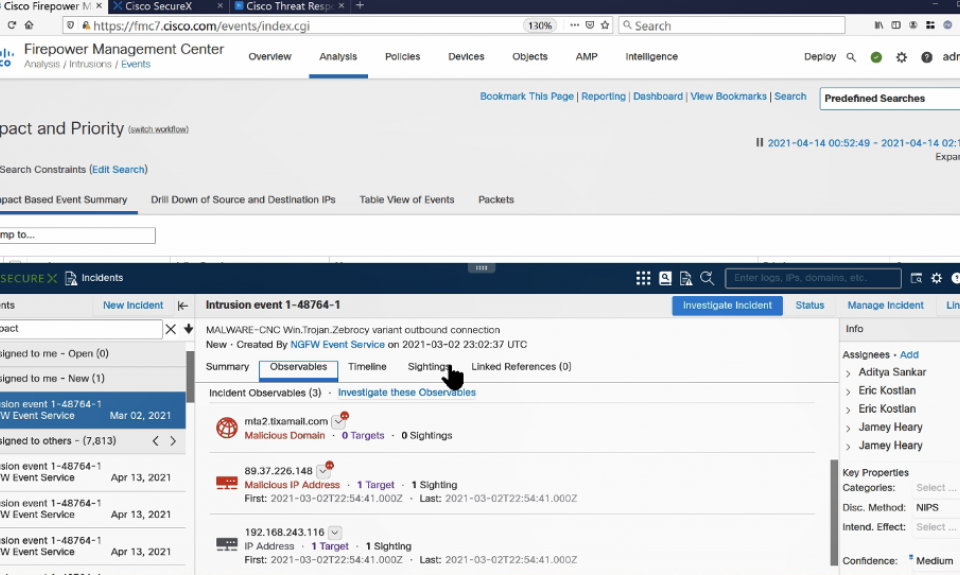The width and height of the screenshot is (960, 575).
Task: Open the Categories select dropdown
Action: (x=936, y=487)
